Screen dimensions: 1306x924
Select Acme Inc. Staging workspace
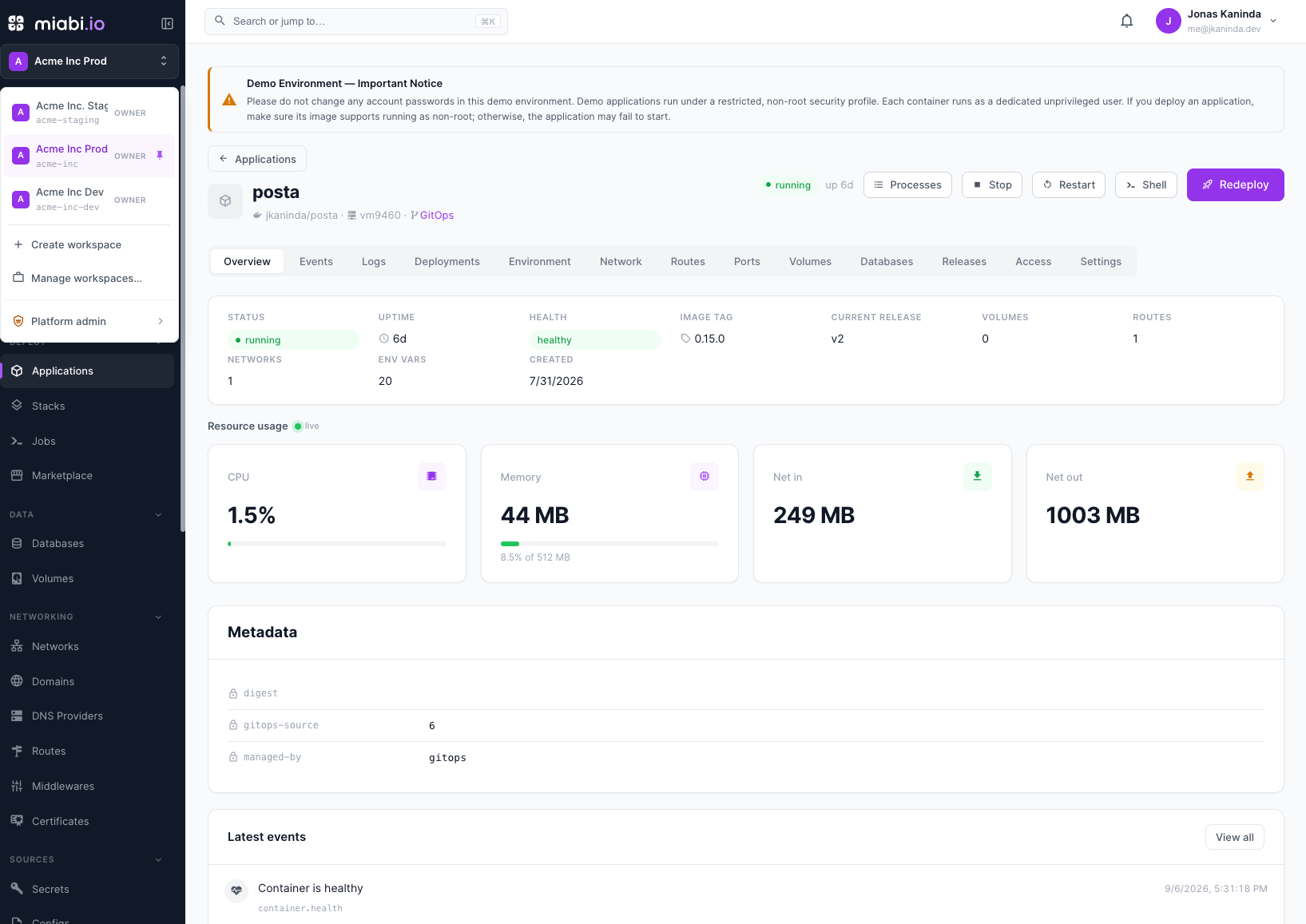(x=89, y=113)
